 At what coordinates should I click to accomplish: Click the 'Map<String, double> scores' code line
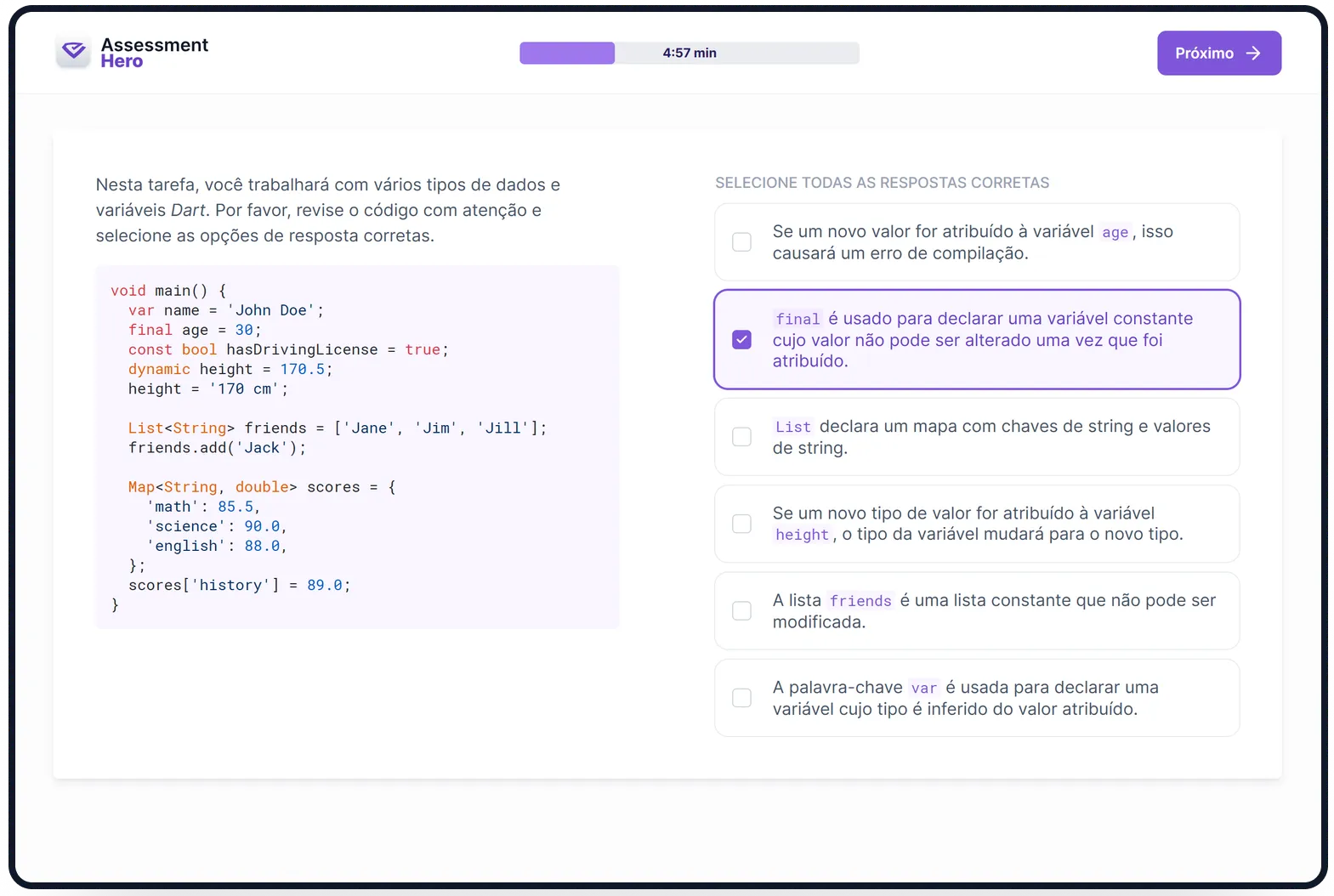tap(262, 487)
